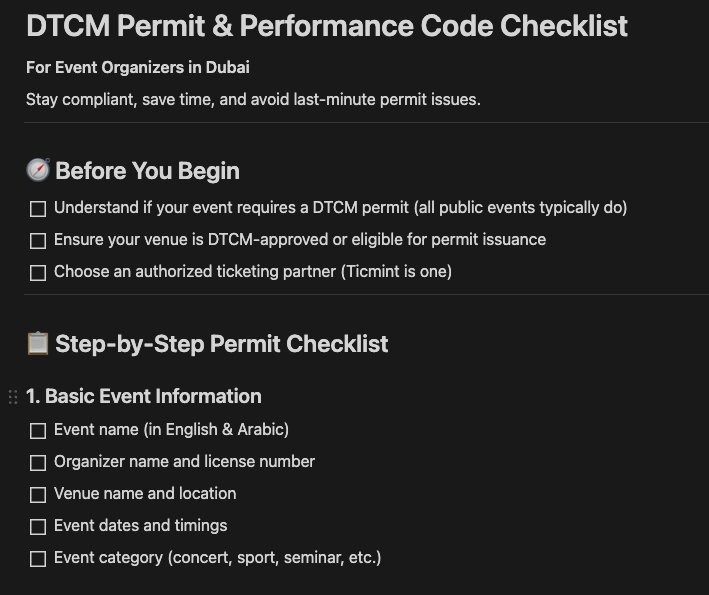Screen dimensions: 709x595
Task: Tick the Venue name and location checkbox
Action: point(38,495)
